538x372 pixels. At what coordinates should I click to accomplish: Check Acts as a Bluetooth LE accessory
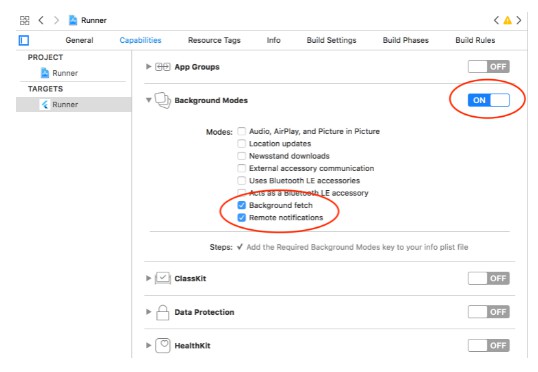(x=242, y=193)
